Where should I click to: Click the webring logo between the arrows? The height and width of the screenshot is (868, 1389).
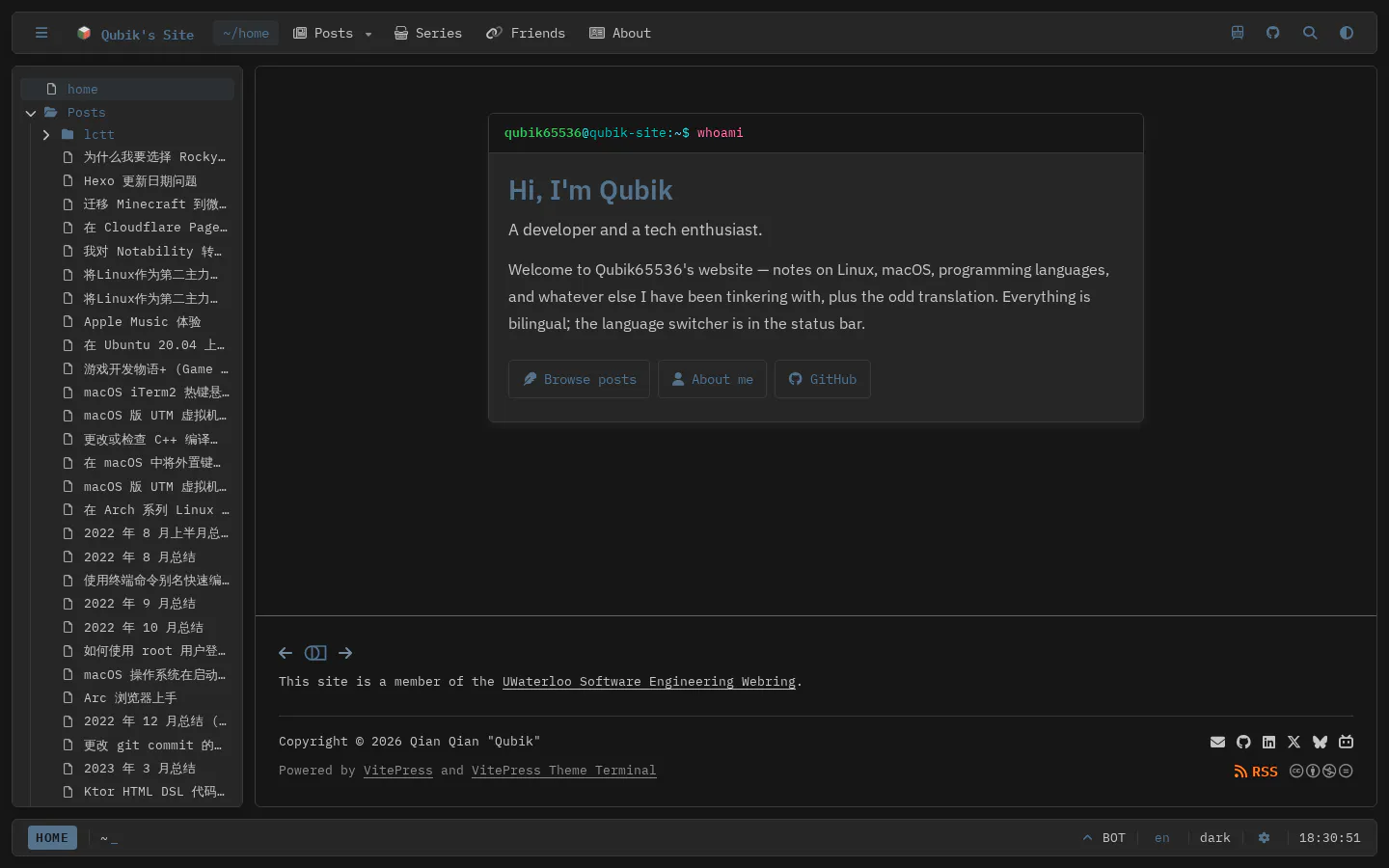(x=315, y=653)
